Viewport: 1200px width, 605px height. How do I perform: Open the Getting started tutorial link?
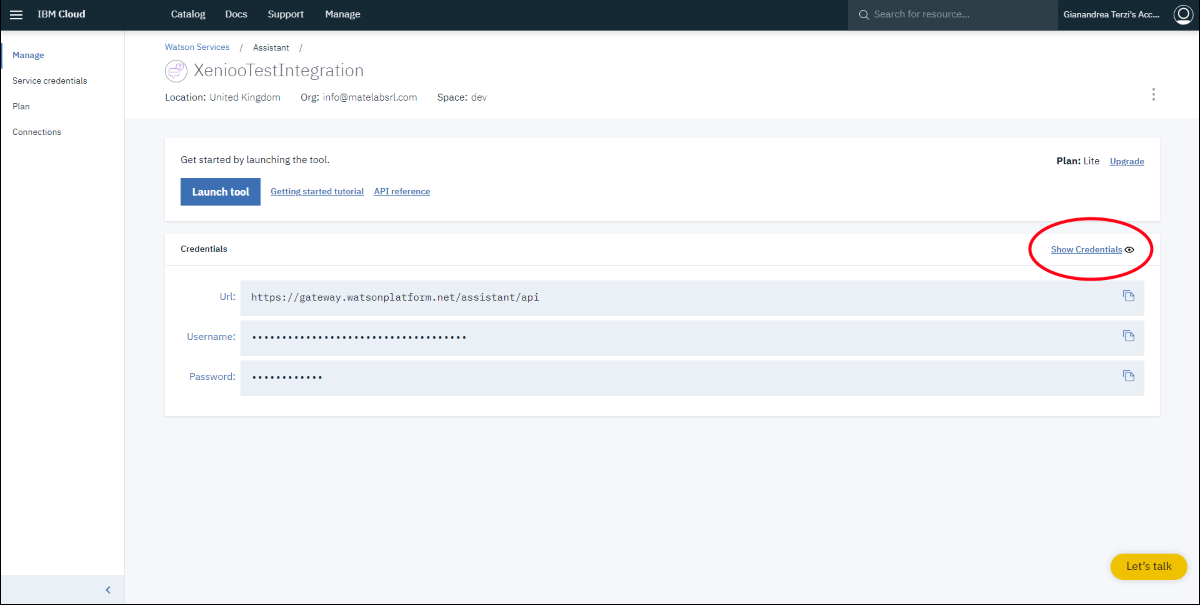[317, 192]
